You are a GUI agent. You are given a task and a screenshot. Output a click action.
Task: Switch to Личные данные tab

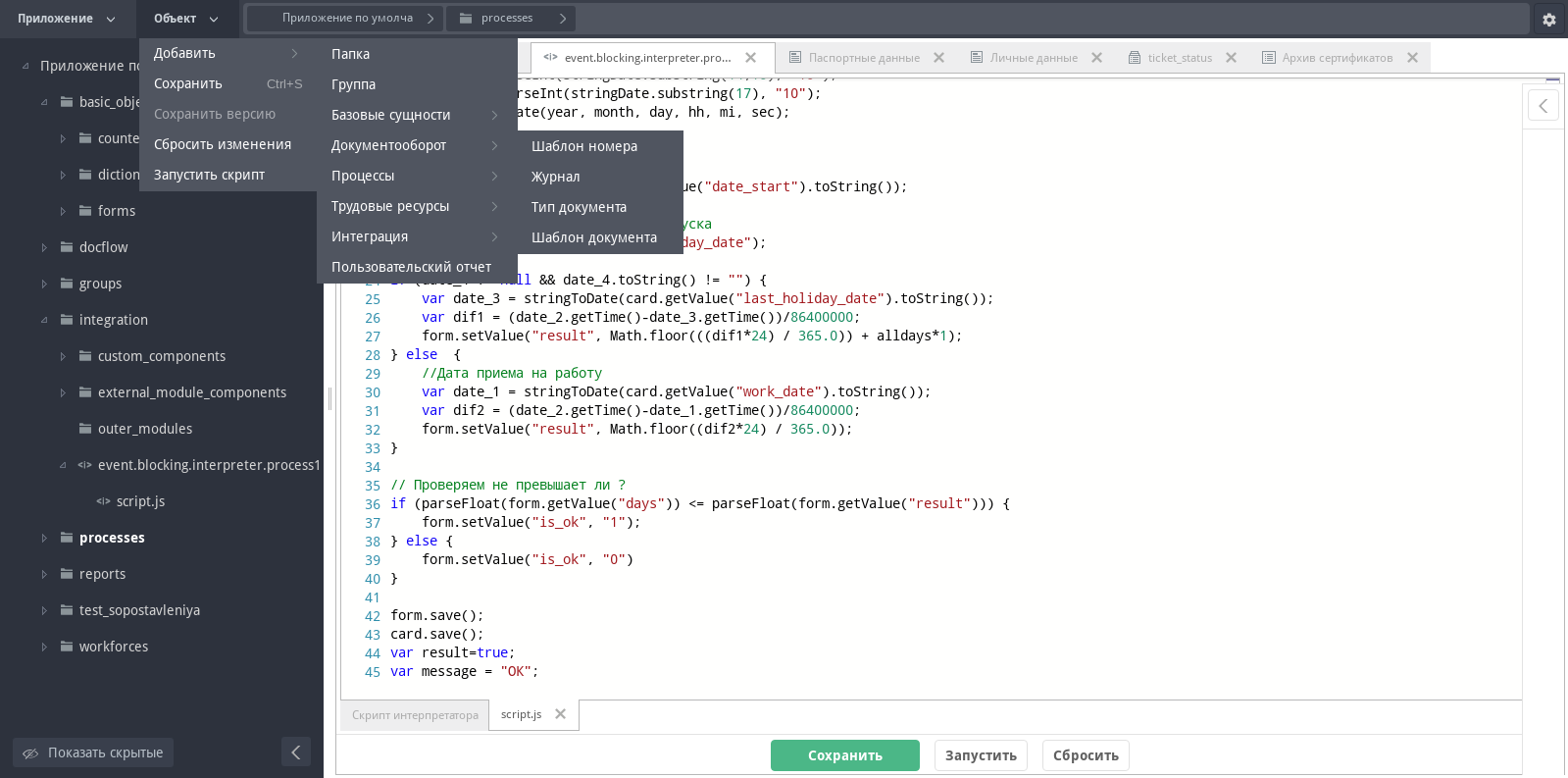point(1034,58)
